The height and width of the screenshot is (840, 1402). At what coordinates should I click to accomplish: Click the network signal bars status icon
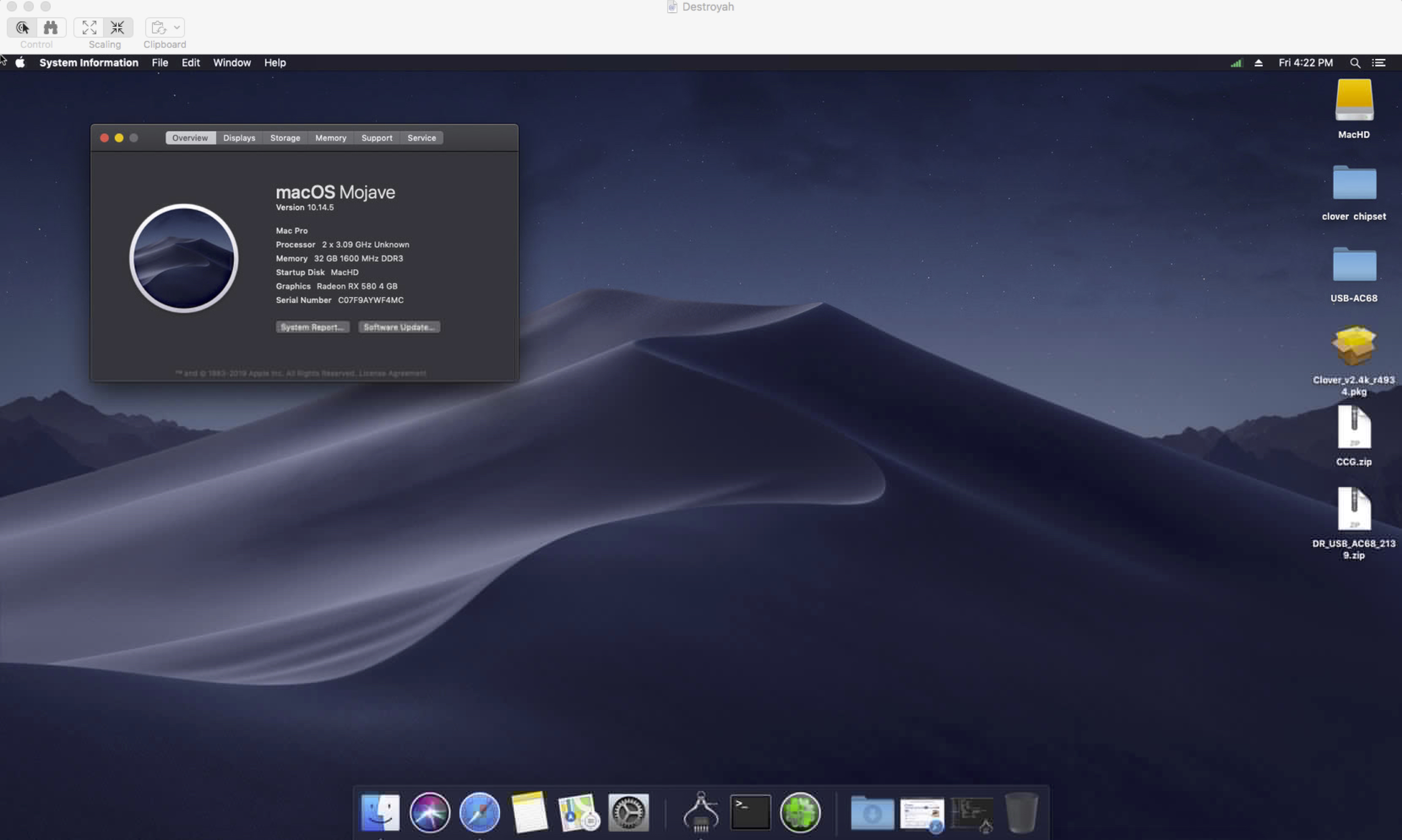tap(1236, 63)
